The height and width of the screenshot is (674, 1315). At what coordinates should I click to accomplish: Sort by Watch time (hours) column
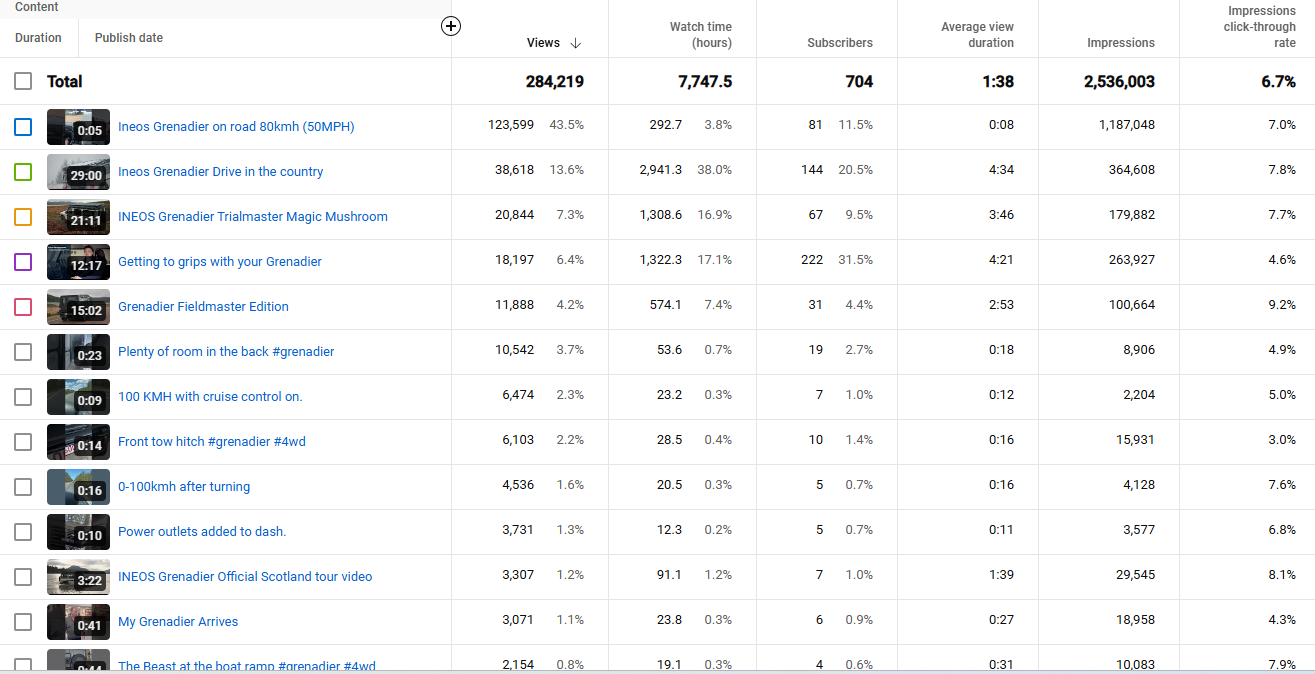[x=700, y=35]
